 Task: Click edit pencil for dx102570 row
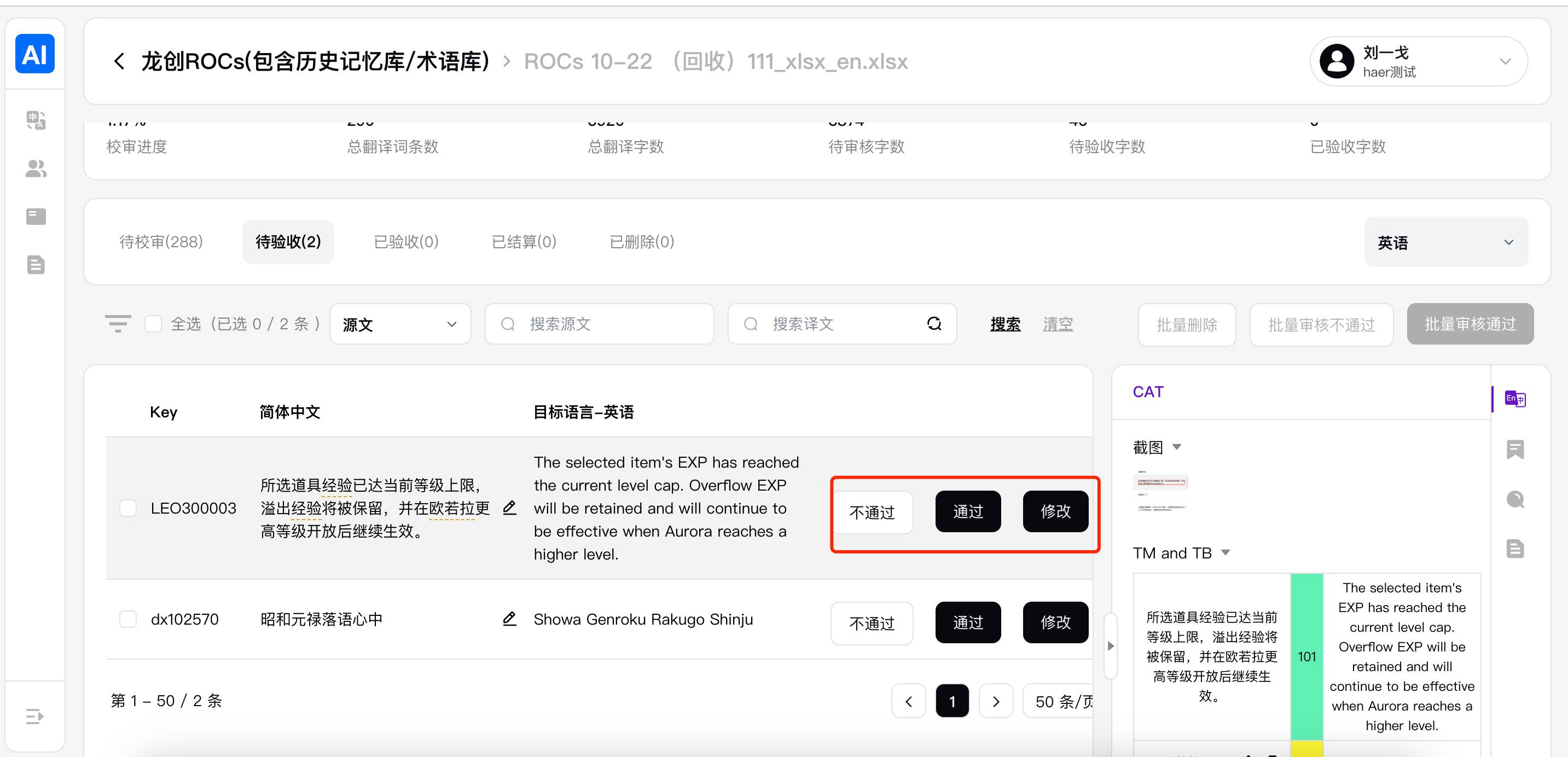click(509, 619)
